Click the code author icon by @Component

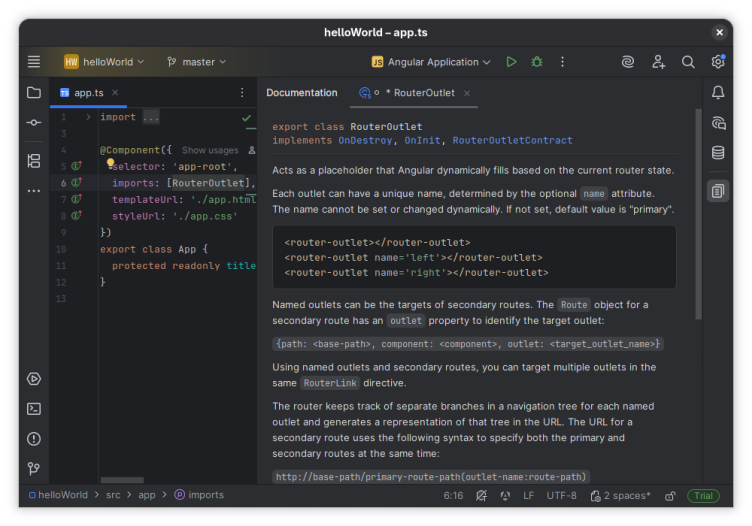251,150
